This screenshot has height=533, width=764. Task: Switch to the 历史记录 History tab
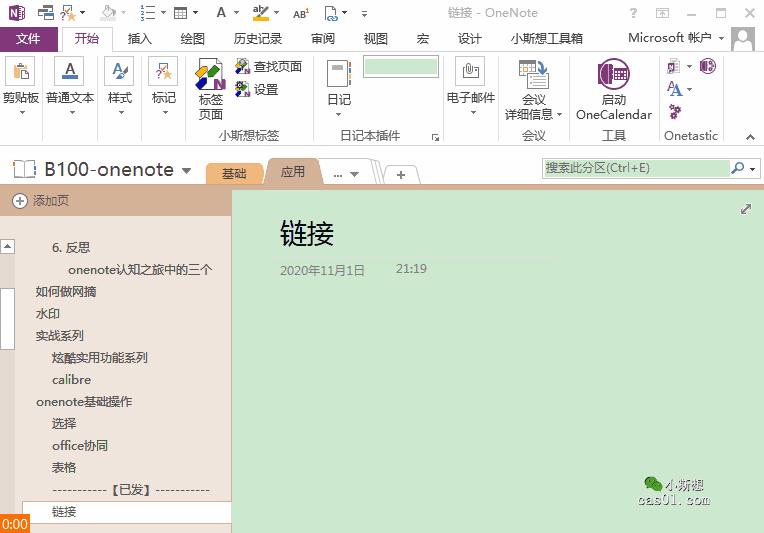pyautogui.click(x=257, y=38)
